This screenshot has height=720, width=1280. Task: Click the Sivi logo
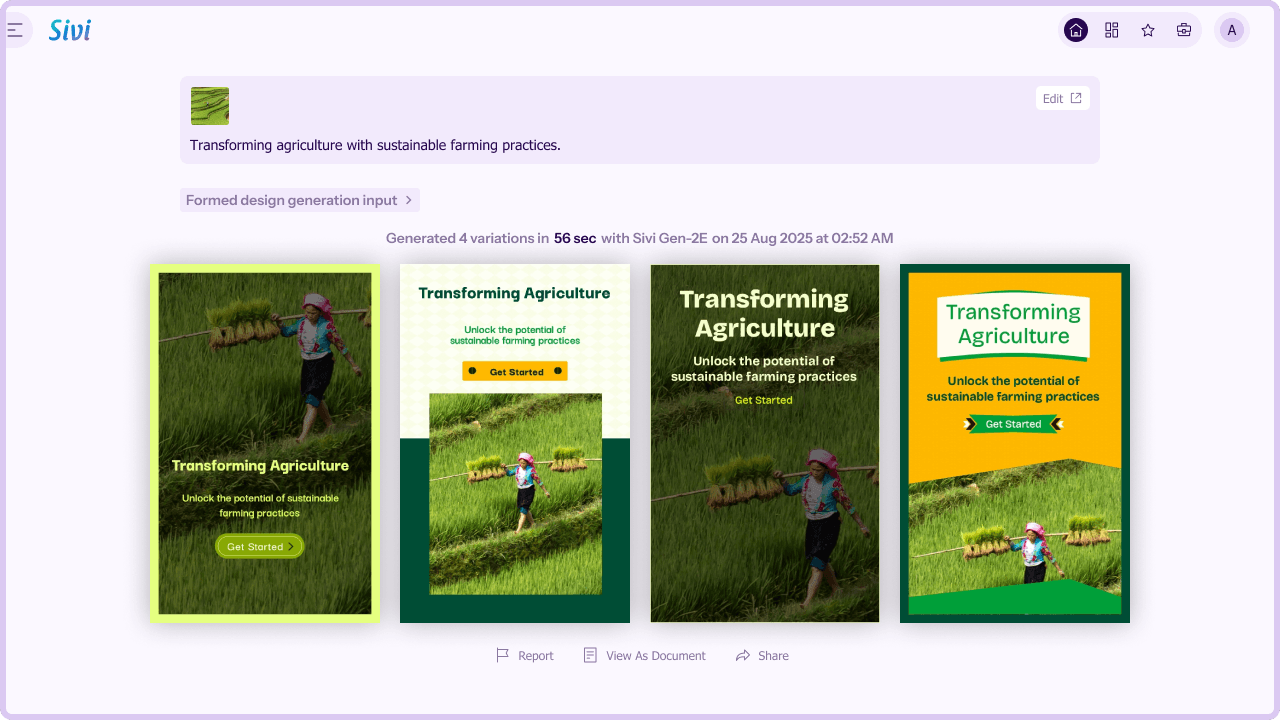(70, 30)
